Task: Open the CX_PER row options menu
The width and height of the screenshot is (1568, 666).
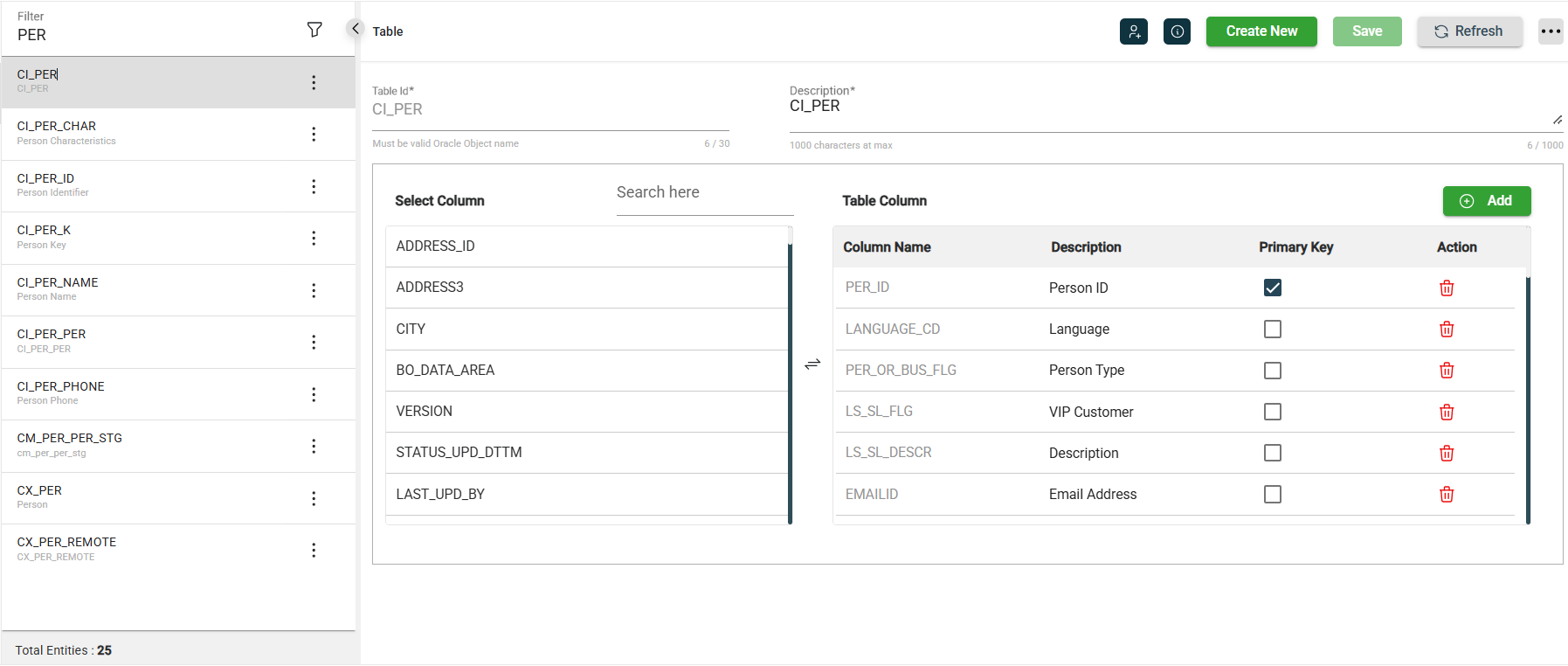Action: point(314,498)
